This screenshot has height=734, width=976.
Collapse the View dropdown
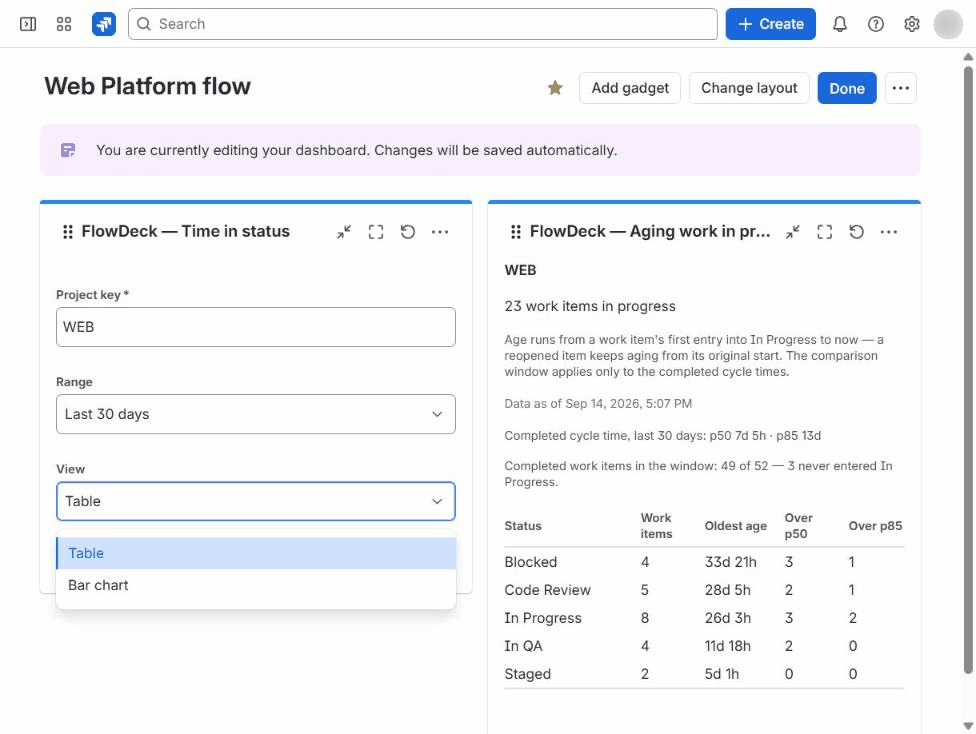(x=256, y=501)
